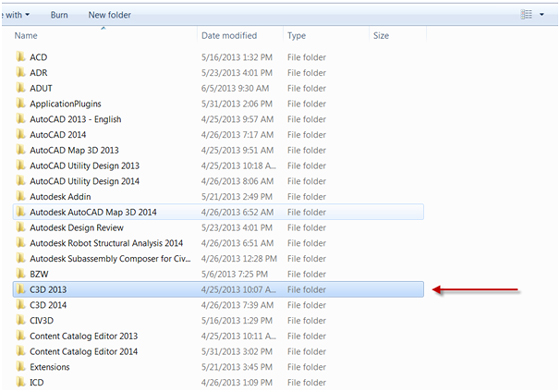Open the change view icon
Image resolution: width=560 pixels, height=392 pixels.
coord(526,14)
